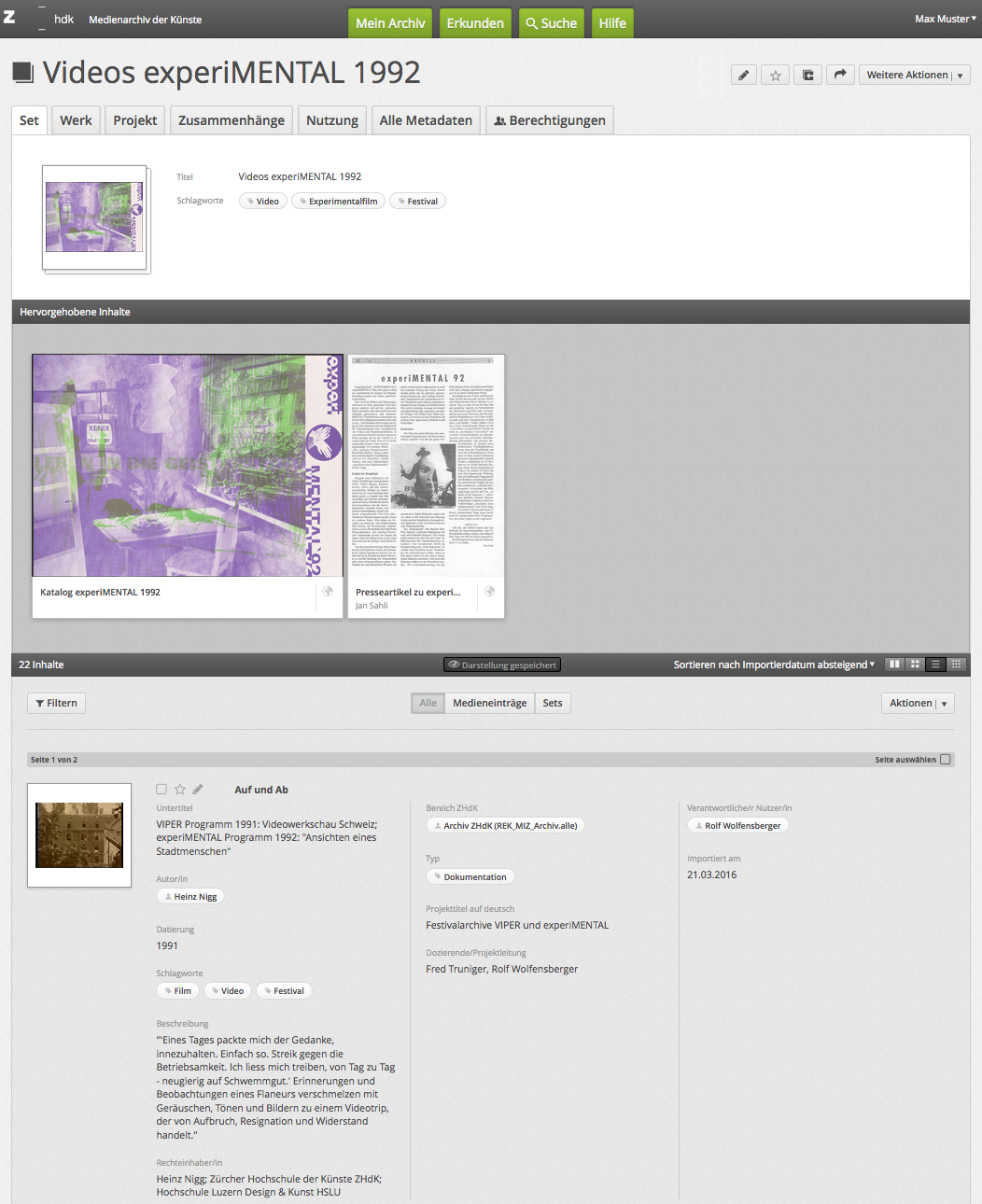Image resolution: width=982 pixels, height=1204 pixels.
Task: Click the 'Filtern' button
Action: click(56, 704)
